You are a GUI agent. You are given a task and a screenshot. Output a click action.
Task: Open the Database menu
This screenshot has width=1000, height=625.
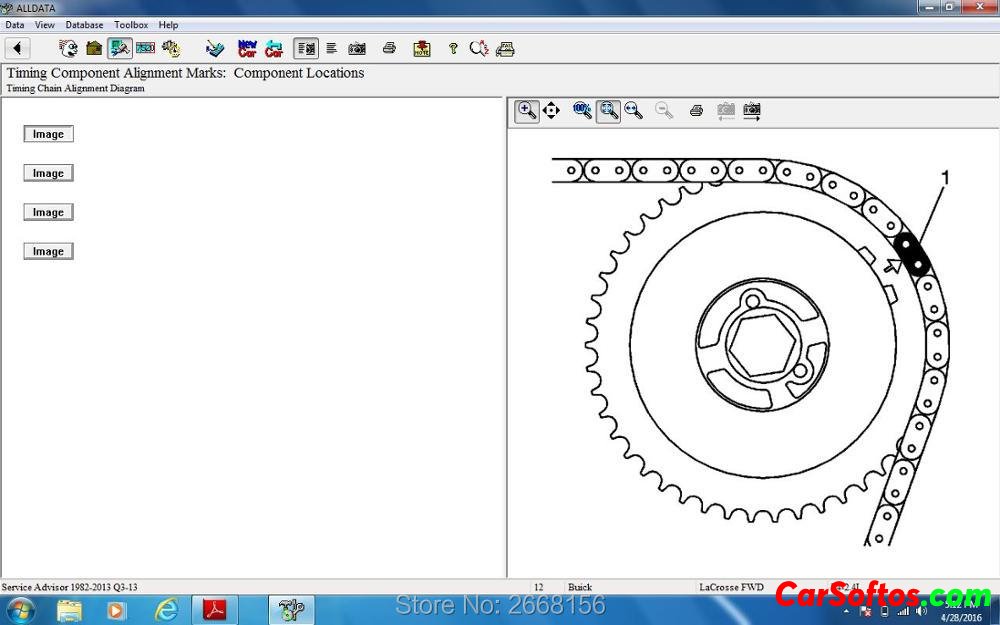coord(84,25)
